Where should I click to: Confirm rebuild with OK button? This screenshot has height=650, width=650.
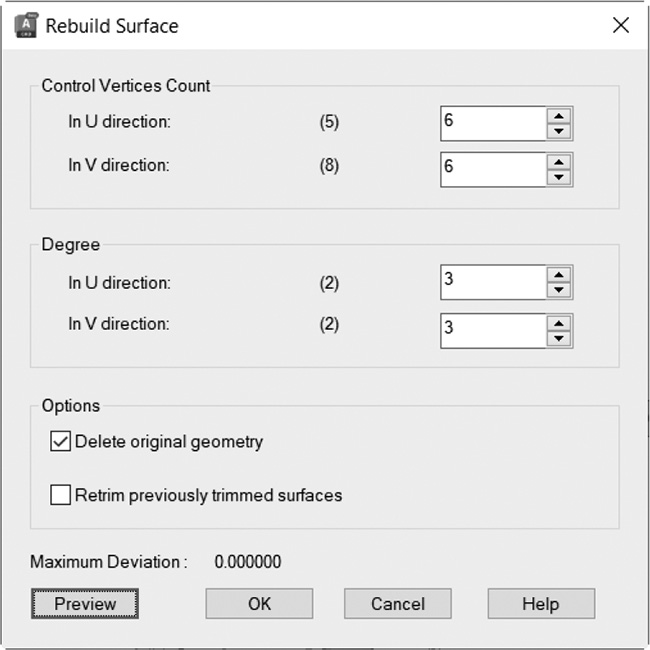[x=259, y=604]
